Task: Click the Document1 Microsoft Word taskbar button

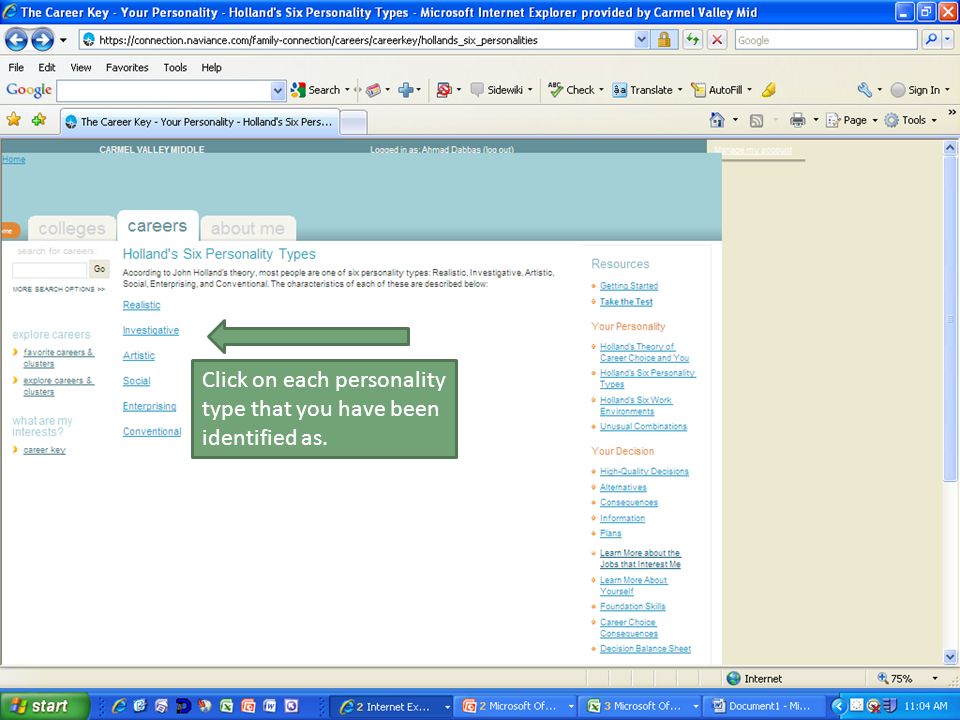Action: pyautogui.click(x=762, y=706)
